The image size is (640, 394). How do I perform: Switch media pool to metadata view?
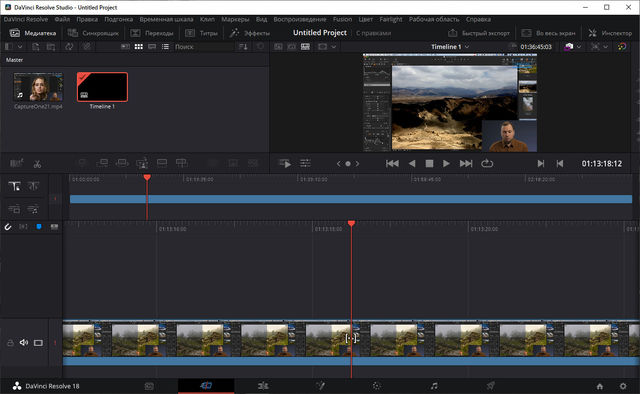click(125, 47)
